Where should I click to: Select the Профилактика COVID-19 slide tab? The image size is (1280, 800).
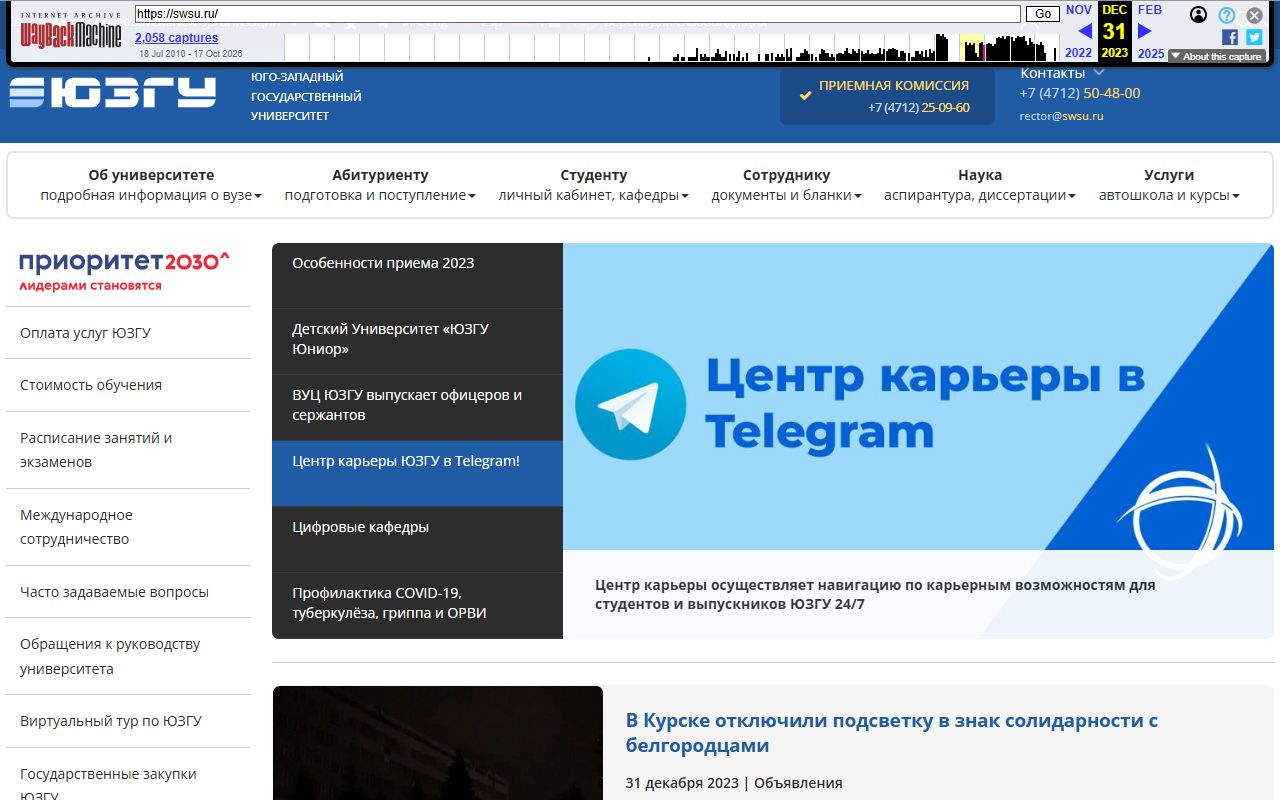coord(417,605)
